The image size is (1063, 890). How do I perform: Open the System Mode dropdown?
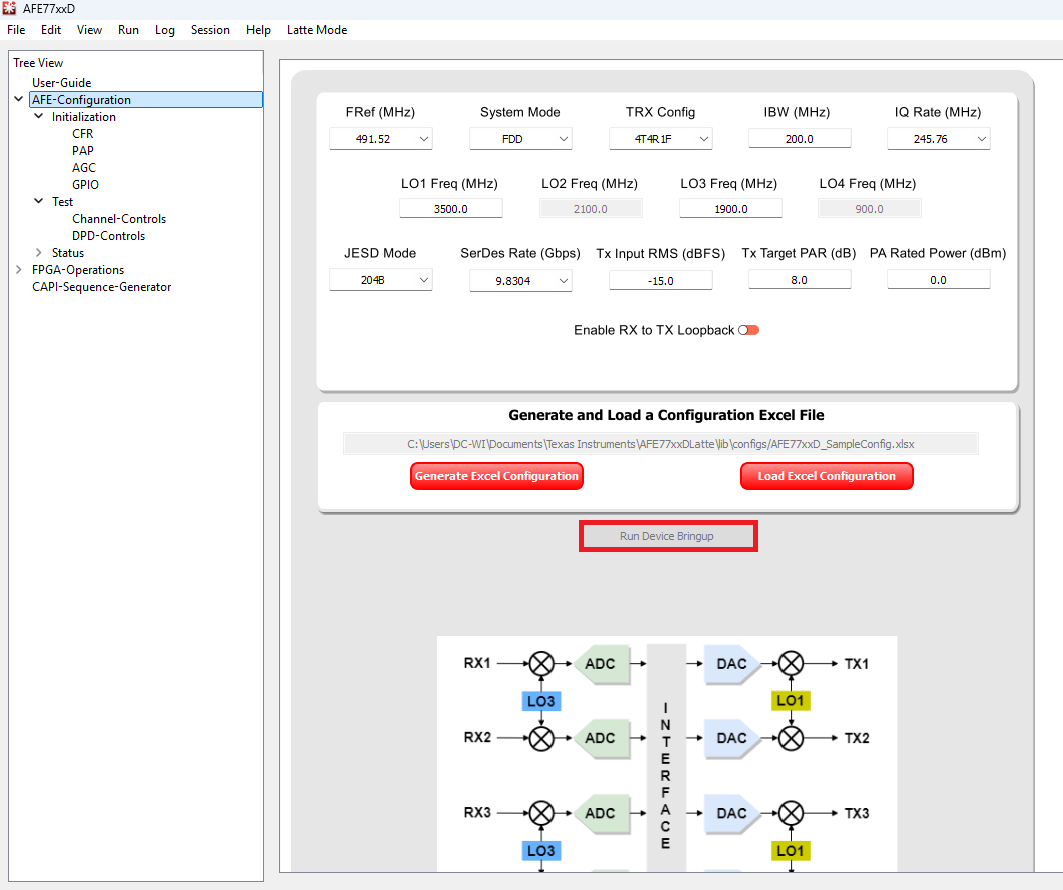[521, 139]
